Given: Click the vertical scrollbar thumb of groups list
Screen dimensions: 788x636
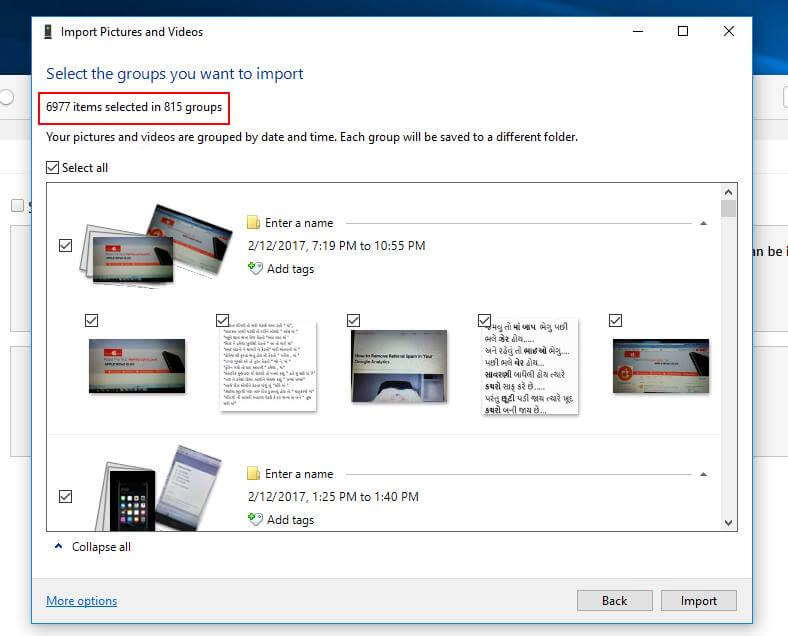Looking at the screenshot, I should [x=729, y=208].
